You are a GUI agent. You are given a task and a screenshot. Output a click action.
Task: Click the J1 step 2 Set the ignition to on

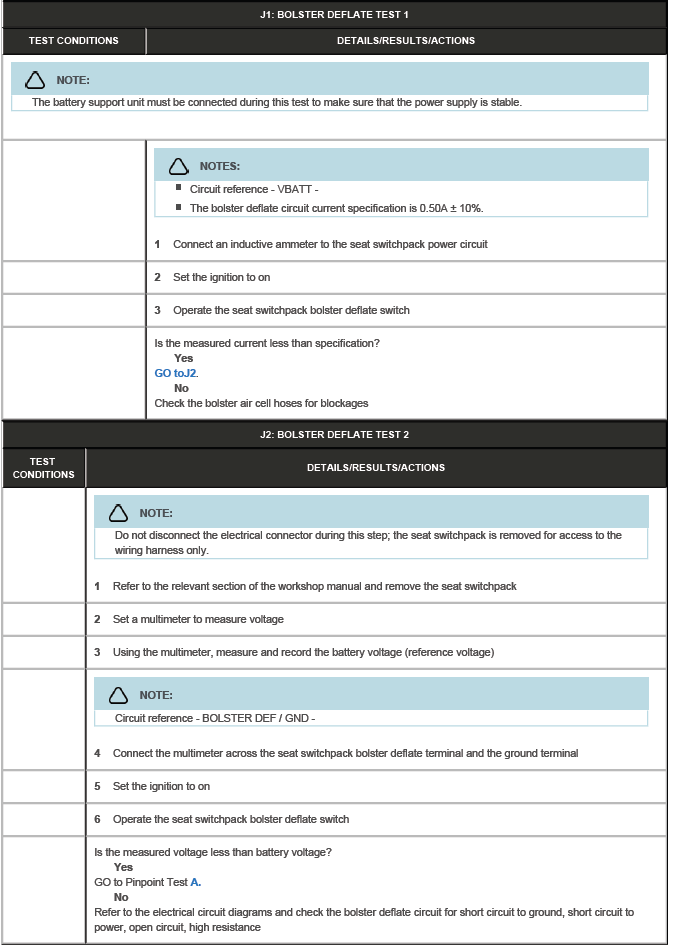click(x=221, y=277)
